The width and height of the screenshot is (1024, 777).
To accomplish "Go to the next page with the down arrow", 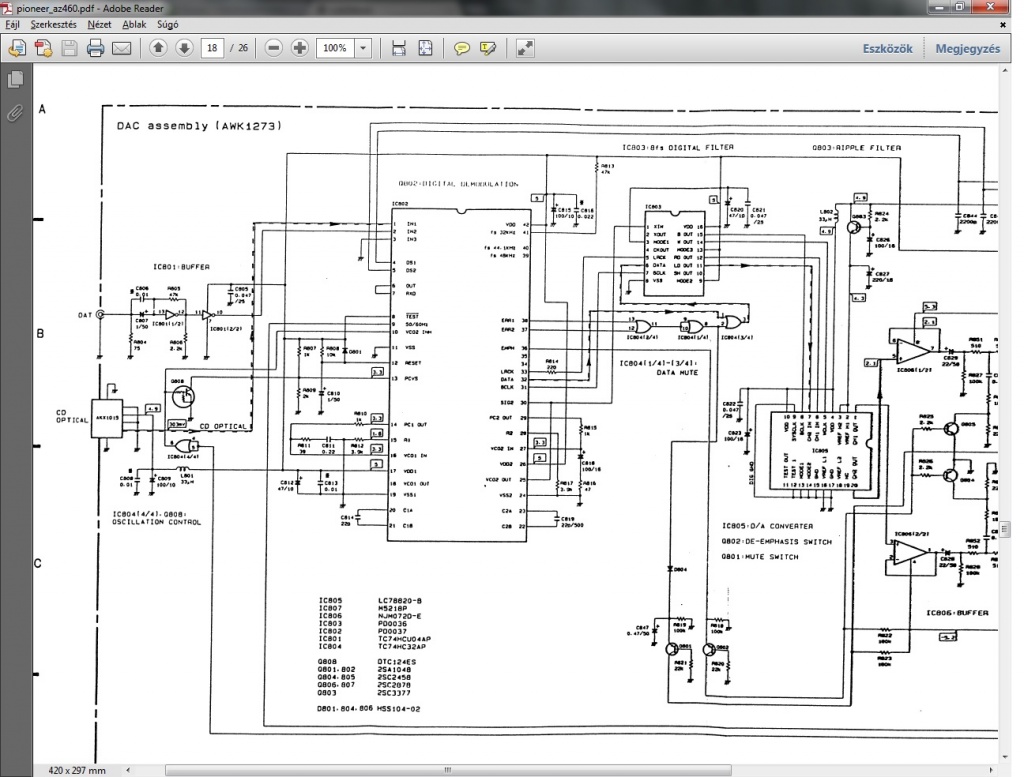I will point(184,48).
